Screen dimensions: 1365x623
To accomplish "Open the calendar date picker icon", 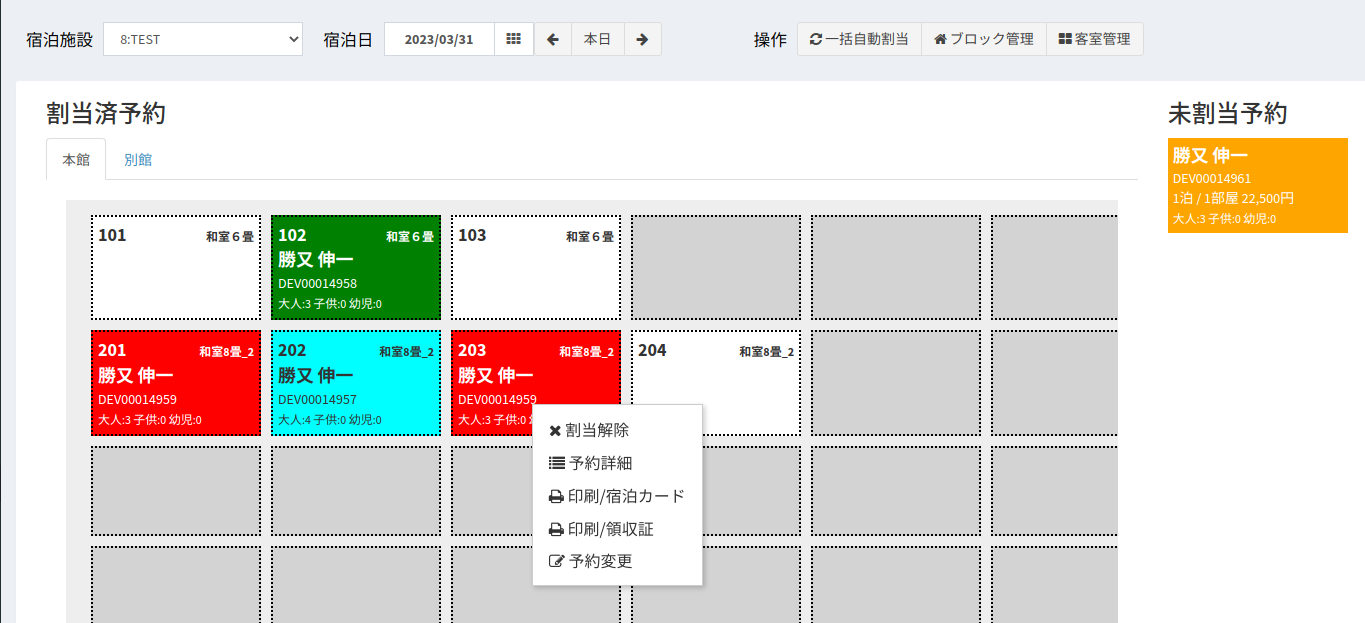I will [514, 39].
